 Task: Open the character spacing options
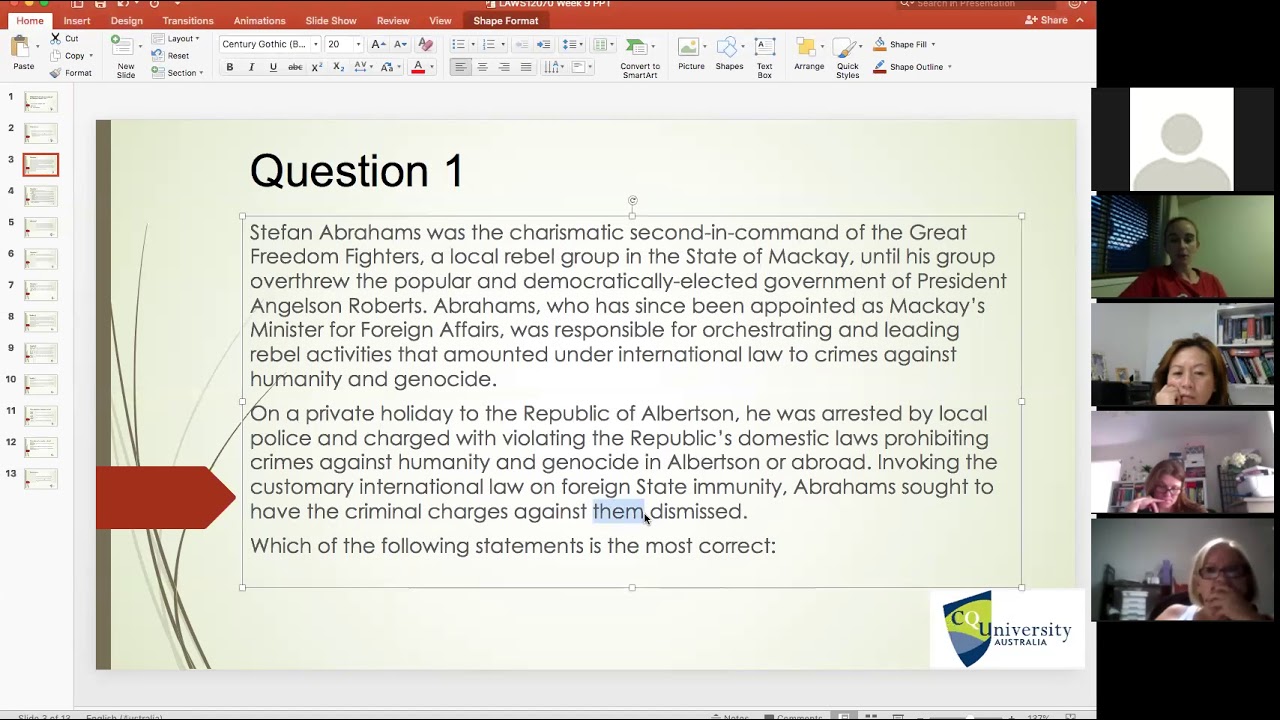pos(362,67)
